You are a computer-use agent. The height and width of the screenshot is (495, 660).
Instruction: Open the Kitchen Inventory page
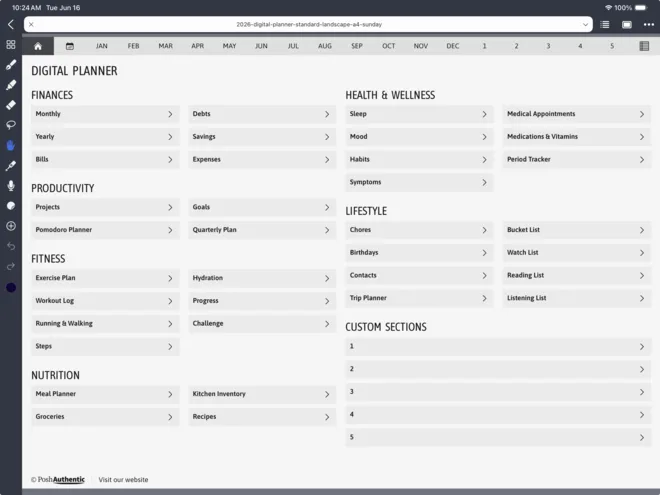pos(262,394)
